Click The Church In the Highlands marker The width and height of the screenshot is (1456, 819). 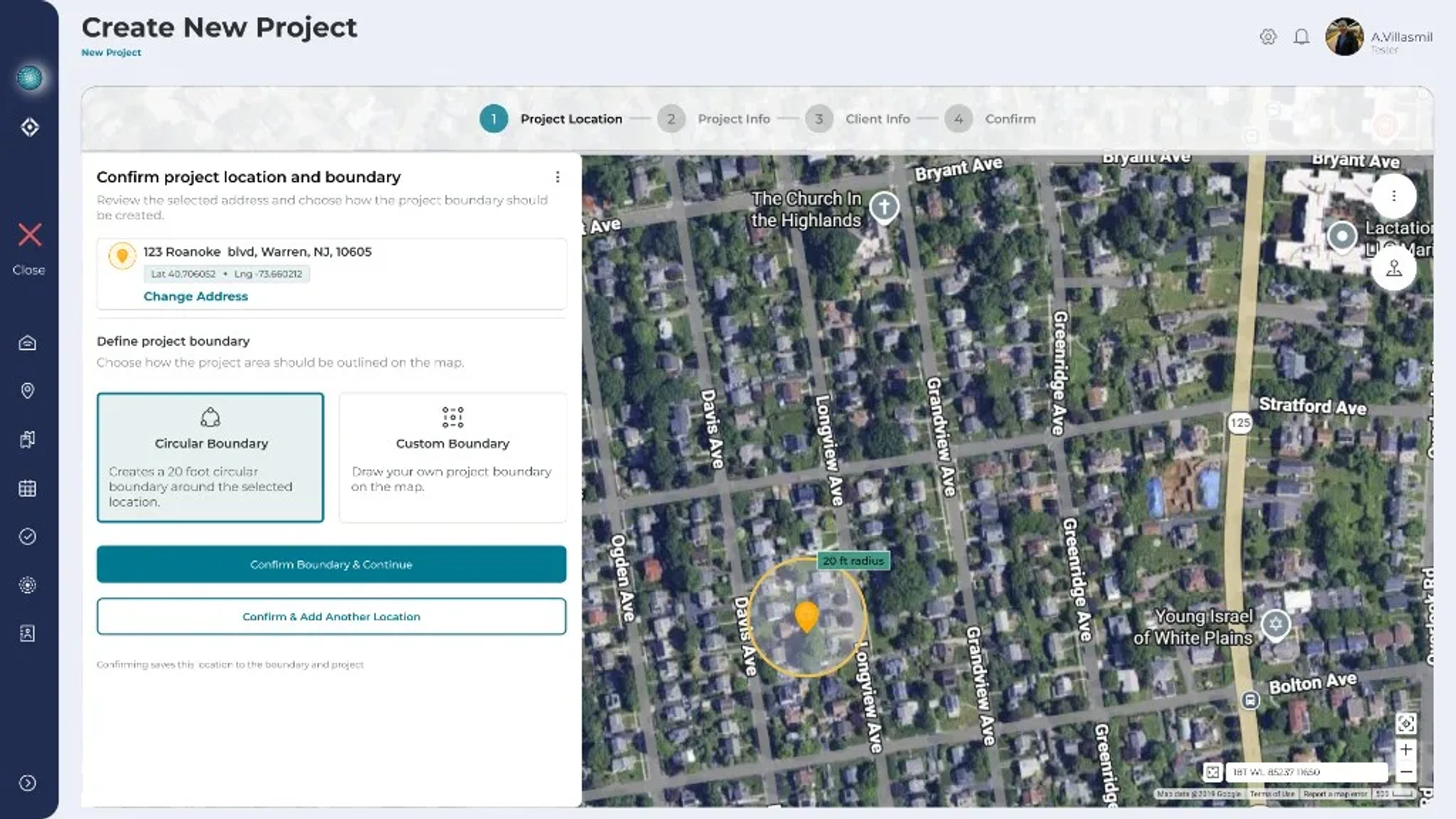[884, 208]
